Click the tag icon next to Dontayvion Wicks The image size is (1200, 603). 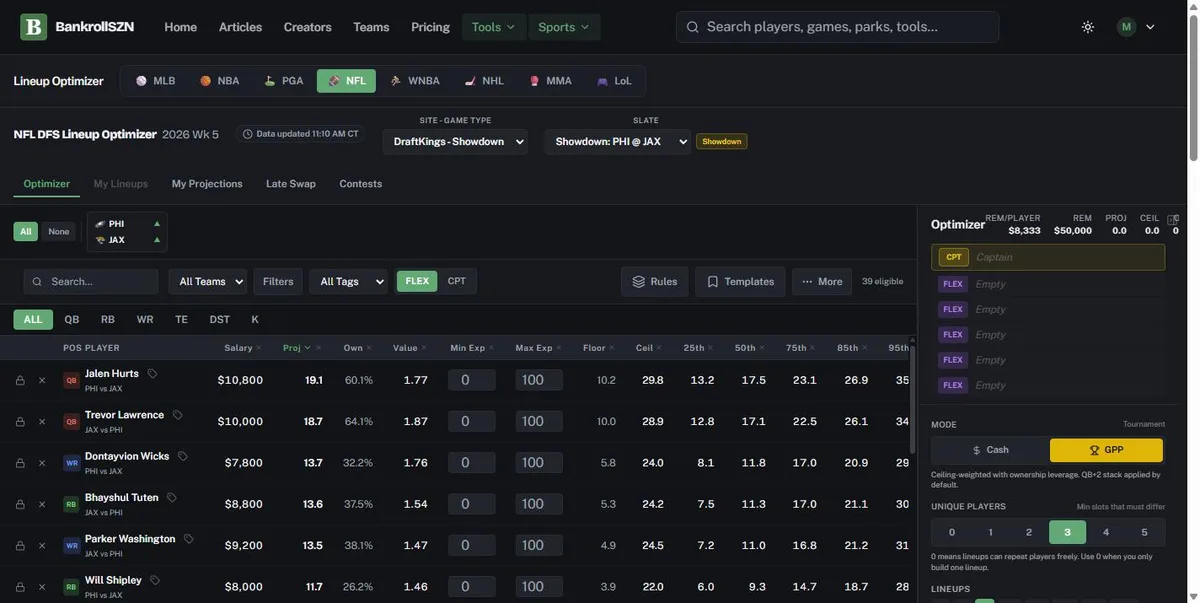pos(183,456)
